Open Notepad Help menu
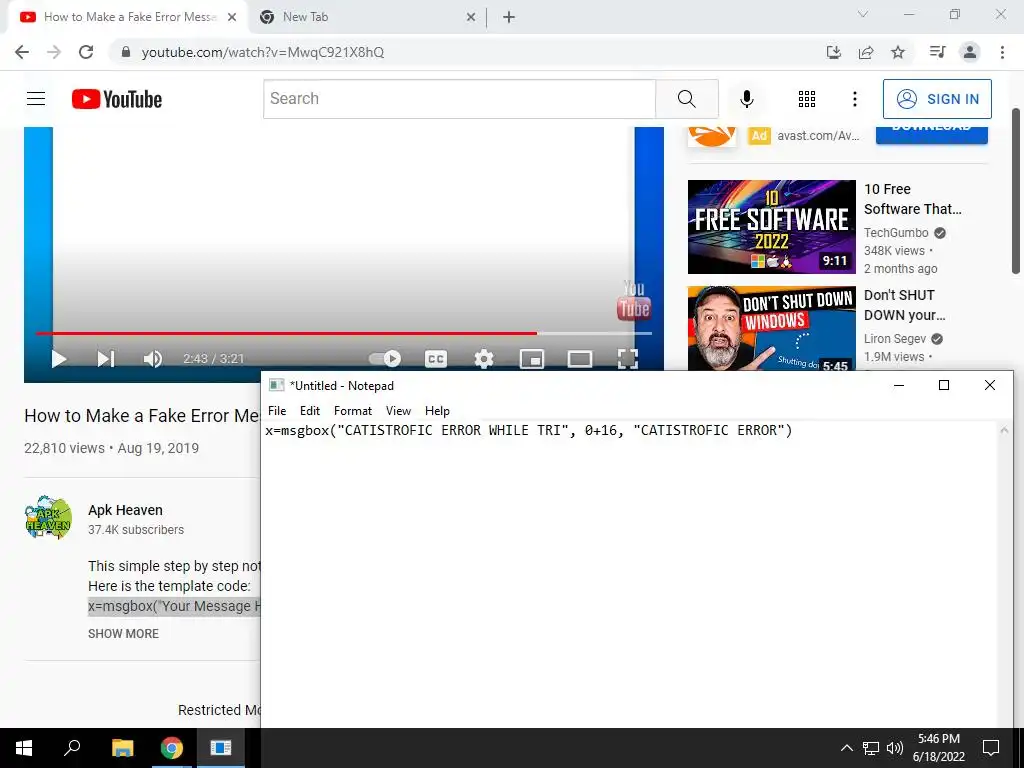This screenshot has height=768, width=1024. click(437, 411)
